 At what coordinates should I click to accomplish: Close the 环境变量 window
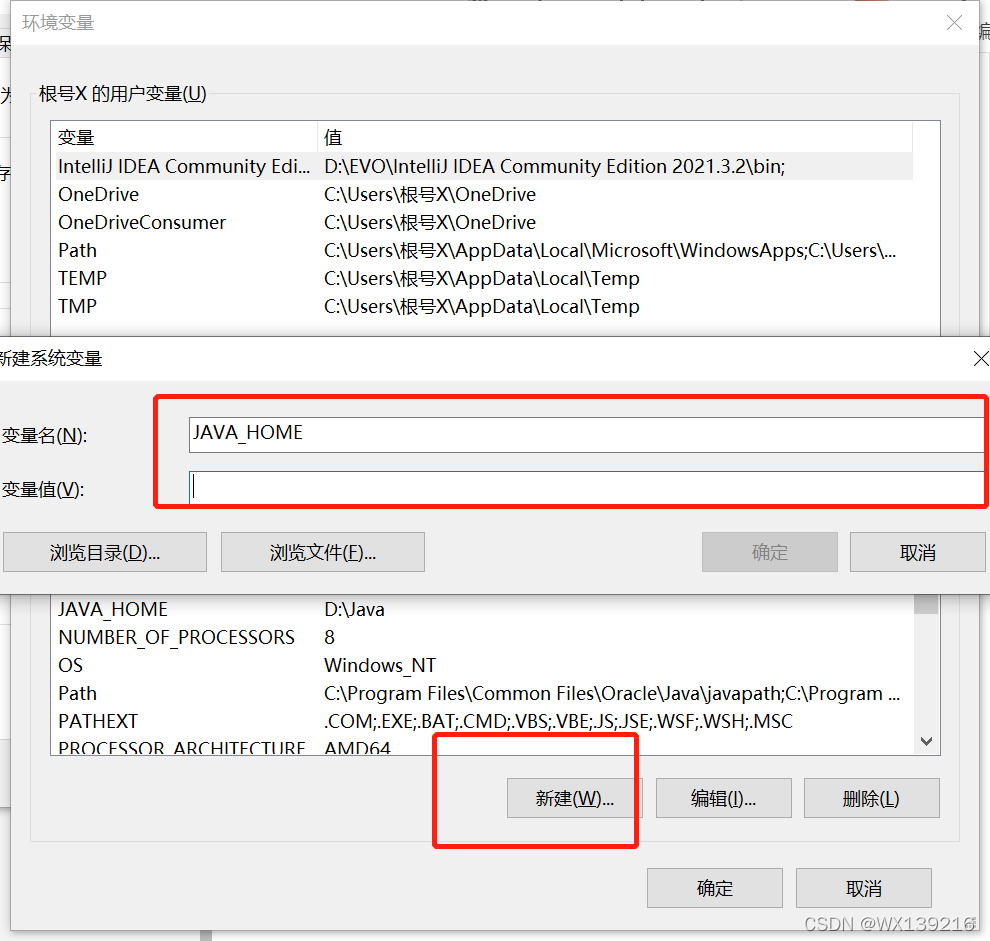point(954,23)
